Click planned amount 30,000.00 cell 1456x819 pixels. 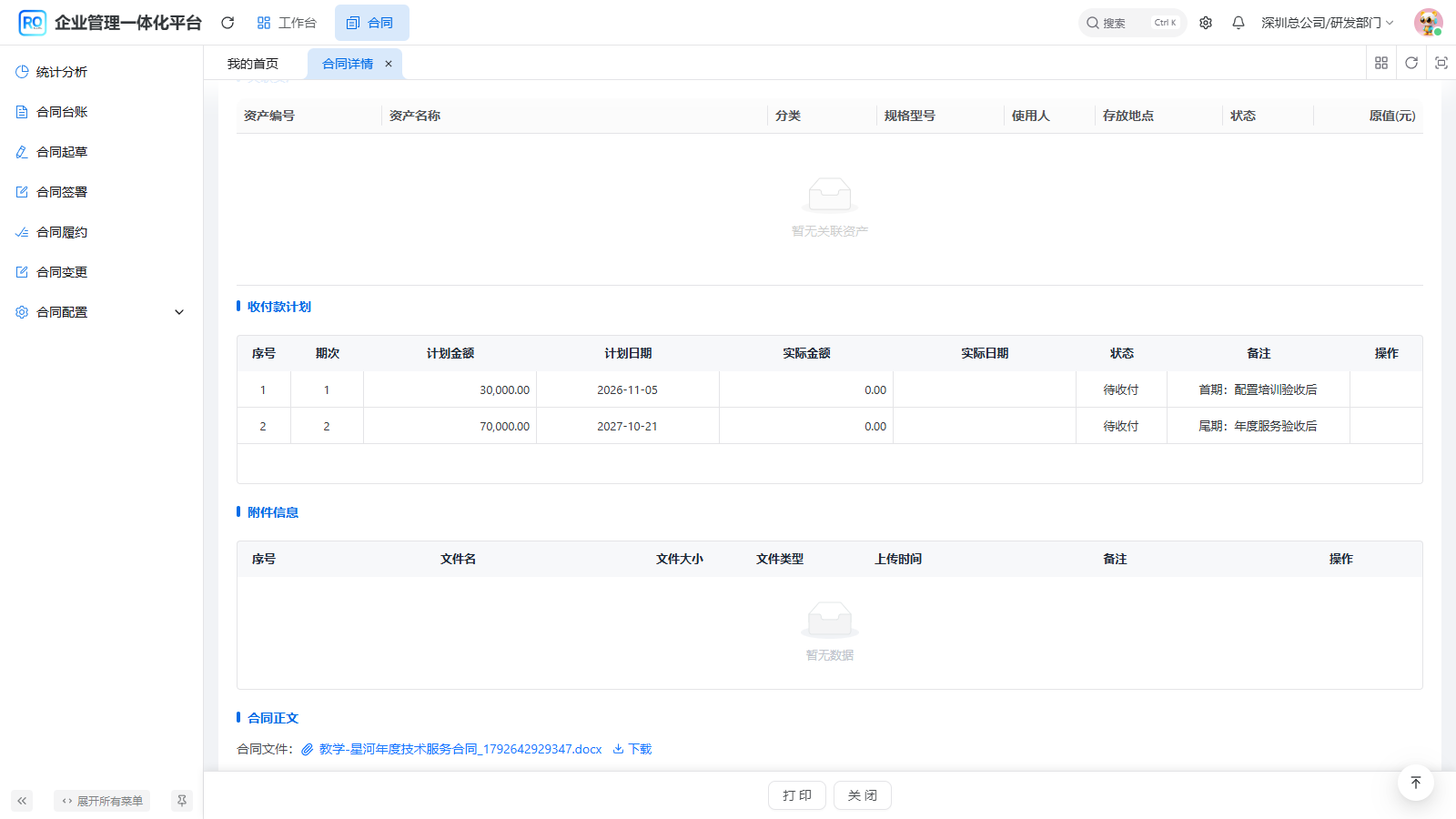click(450, 389)
